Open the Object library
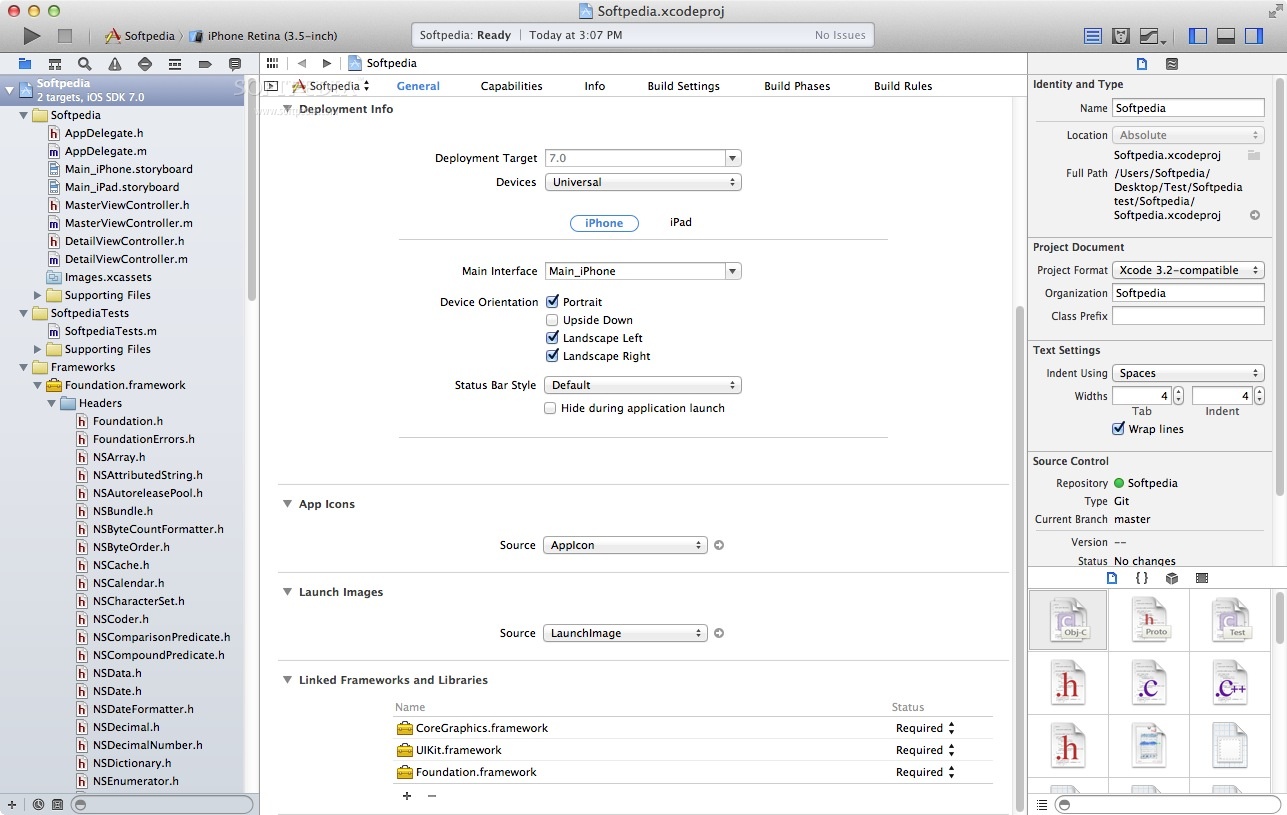The image size is (1287, 815). (1172, 578)
